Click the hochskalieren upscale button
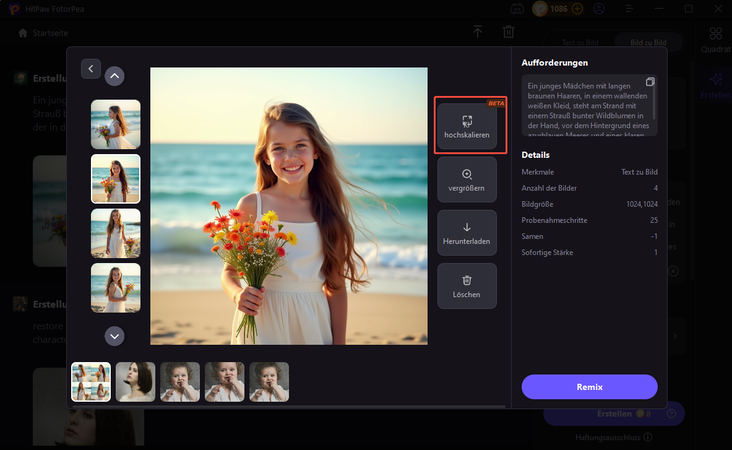 [467, 126]
